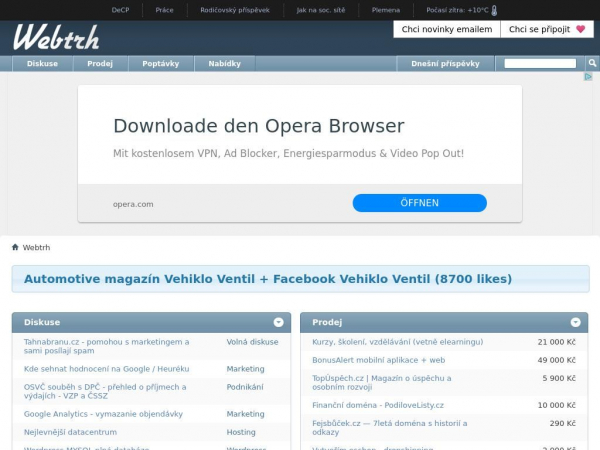Open Download den Opera Browser ad headline

(259, 126)
